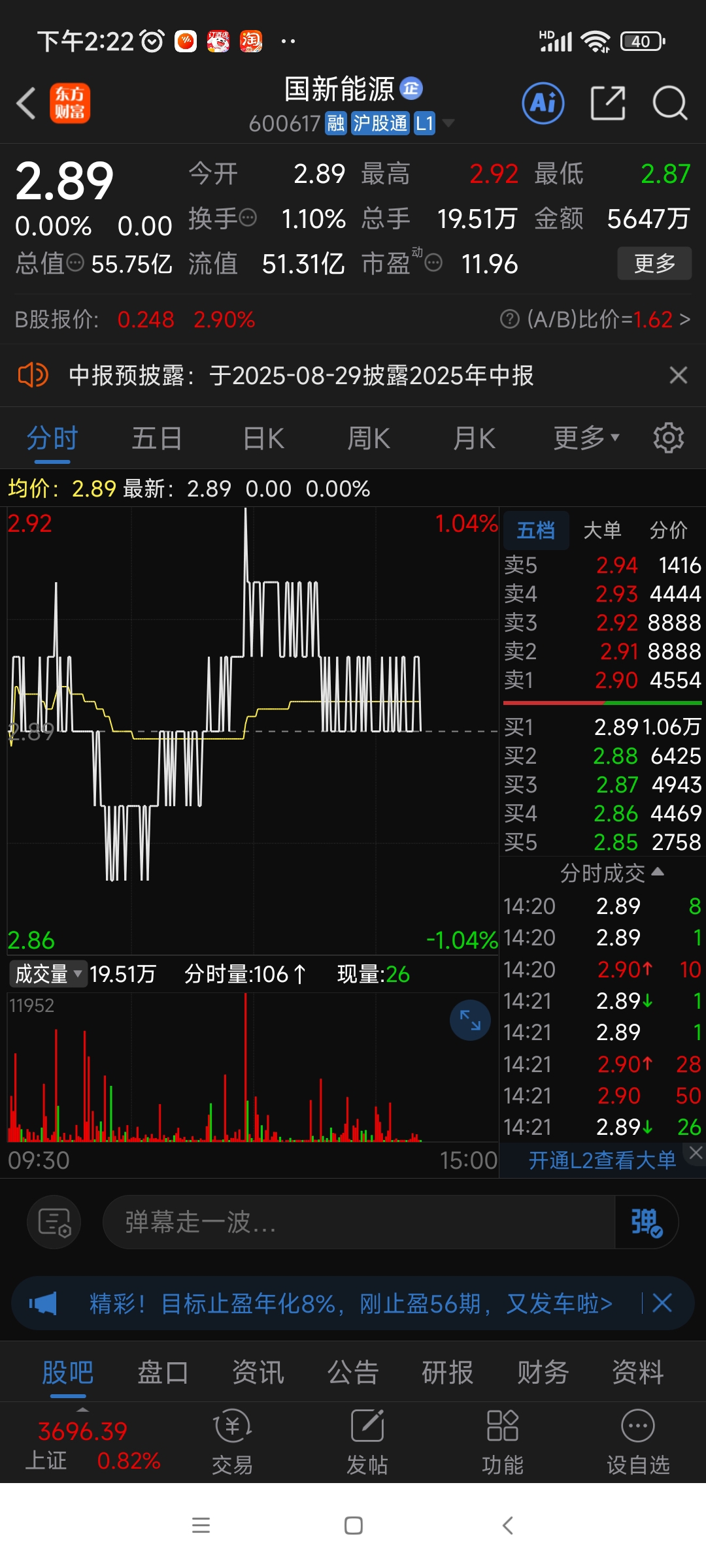
Task: Tap Android recent apps menu button
Action: (201, 1526)
